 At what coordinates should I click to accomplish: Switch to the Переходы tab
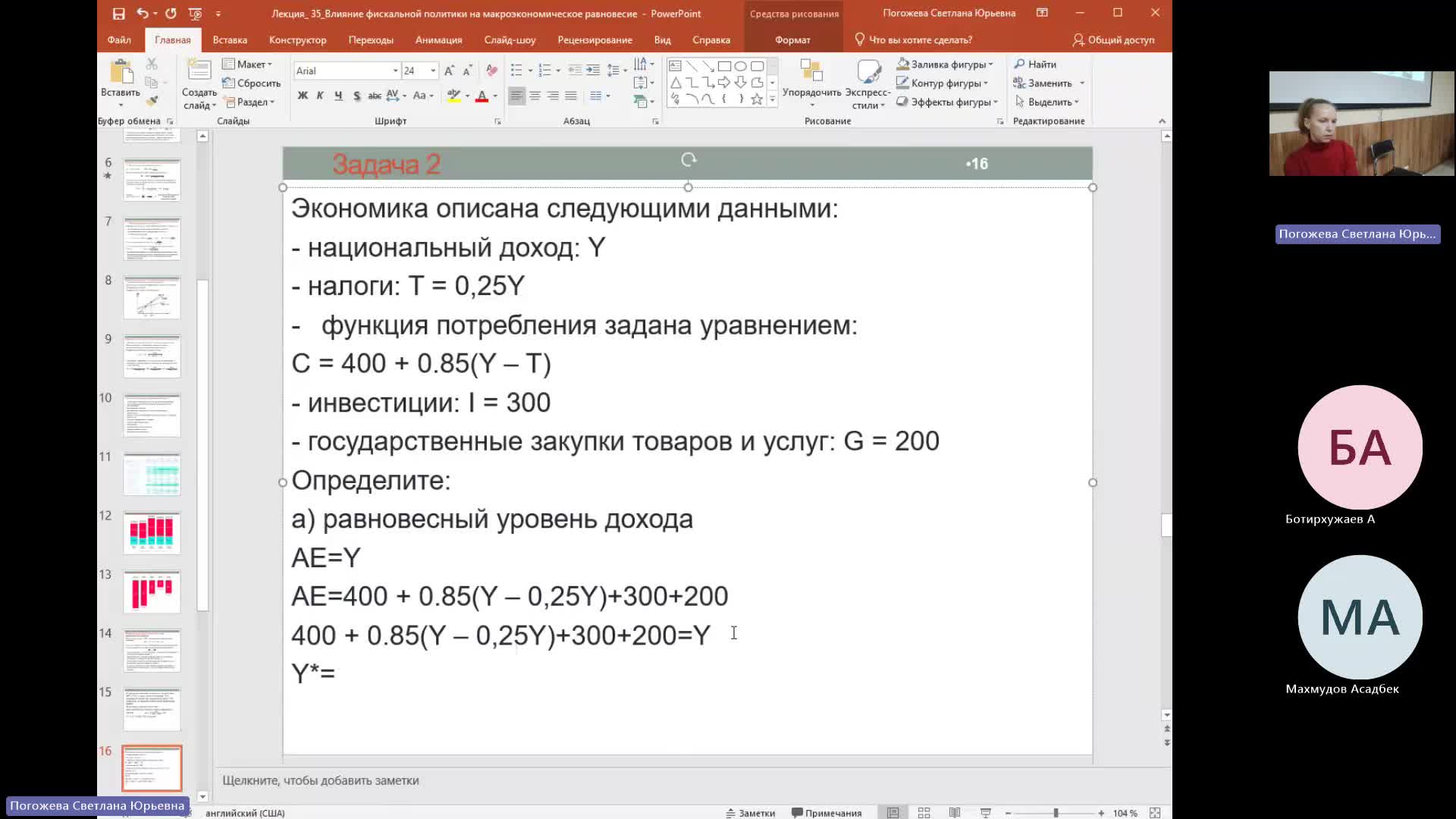tap(371, 39)
